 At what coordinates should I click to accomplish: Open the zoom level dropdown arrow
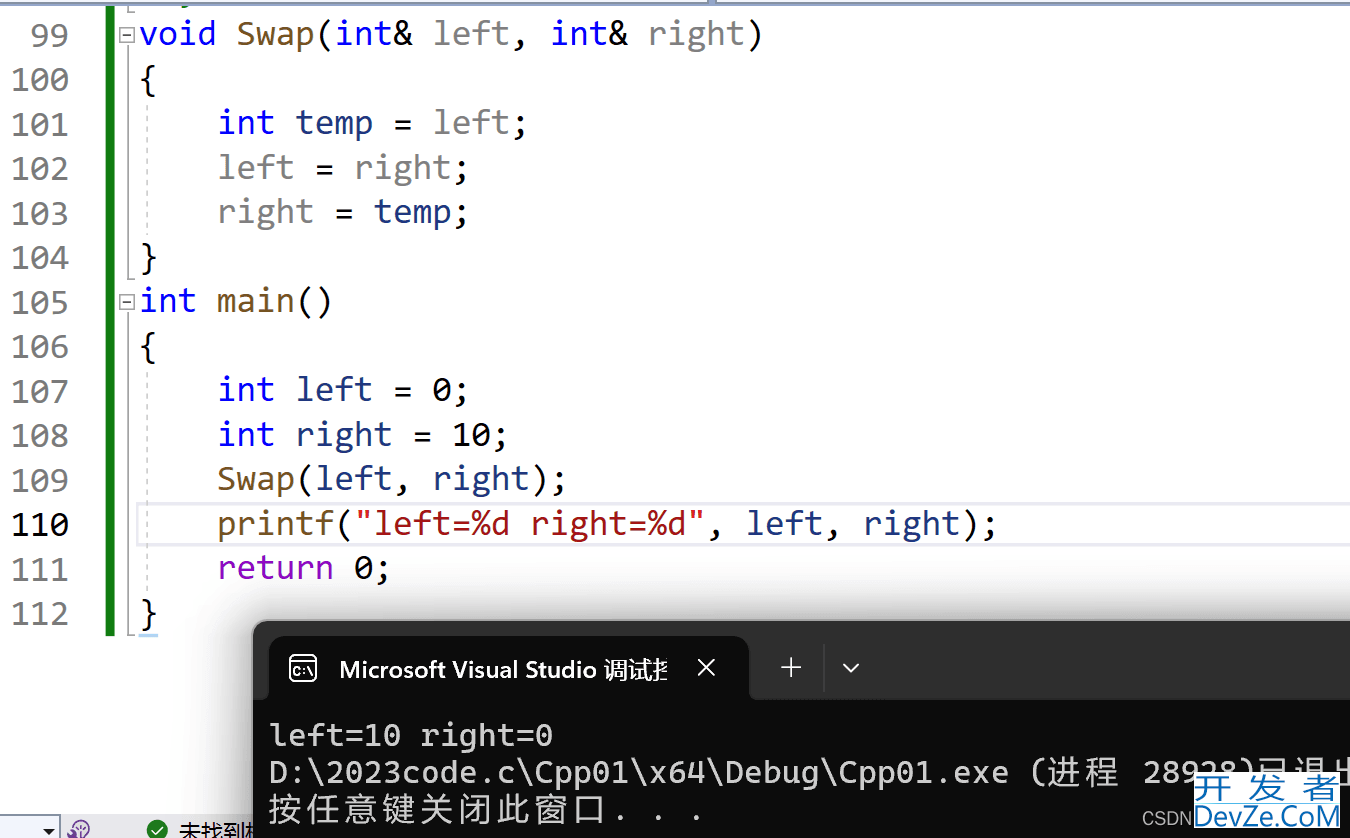[49, 829]
